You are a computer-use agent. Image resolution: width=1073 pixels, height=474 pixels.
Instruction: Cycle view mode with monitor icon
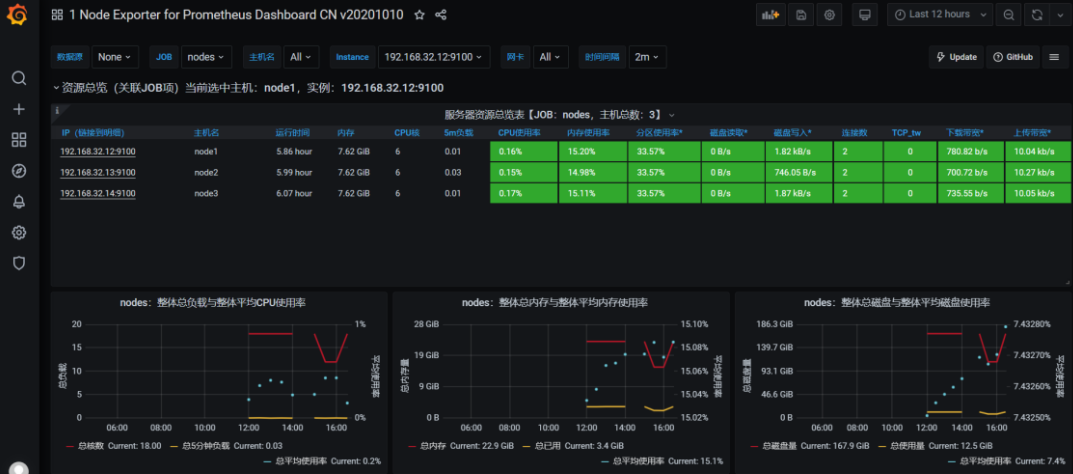point(865,14)
